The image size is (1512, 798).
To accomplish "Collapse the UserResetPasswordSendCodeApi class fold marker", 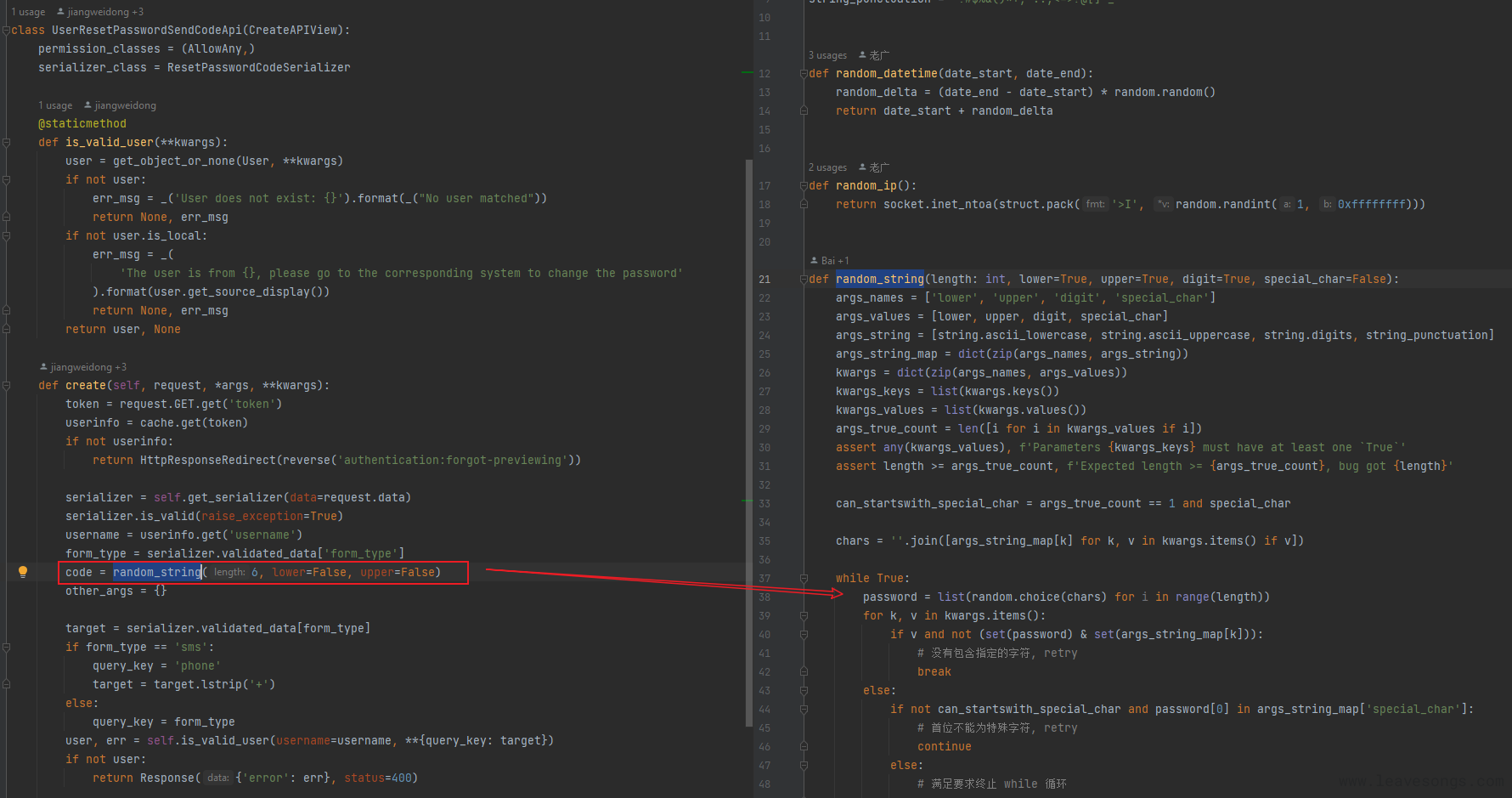I will pos(6,31).
